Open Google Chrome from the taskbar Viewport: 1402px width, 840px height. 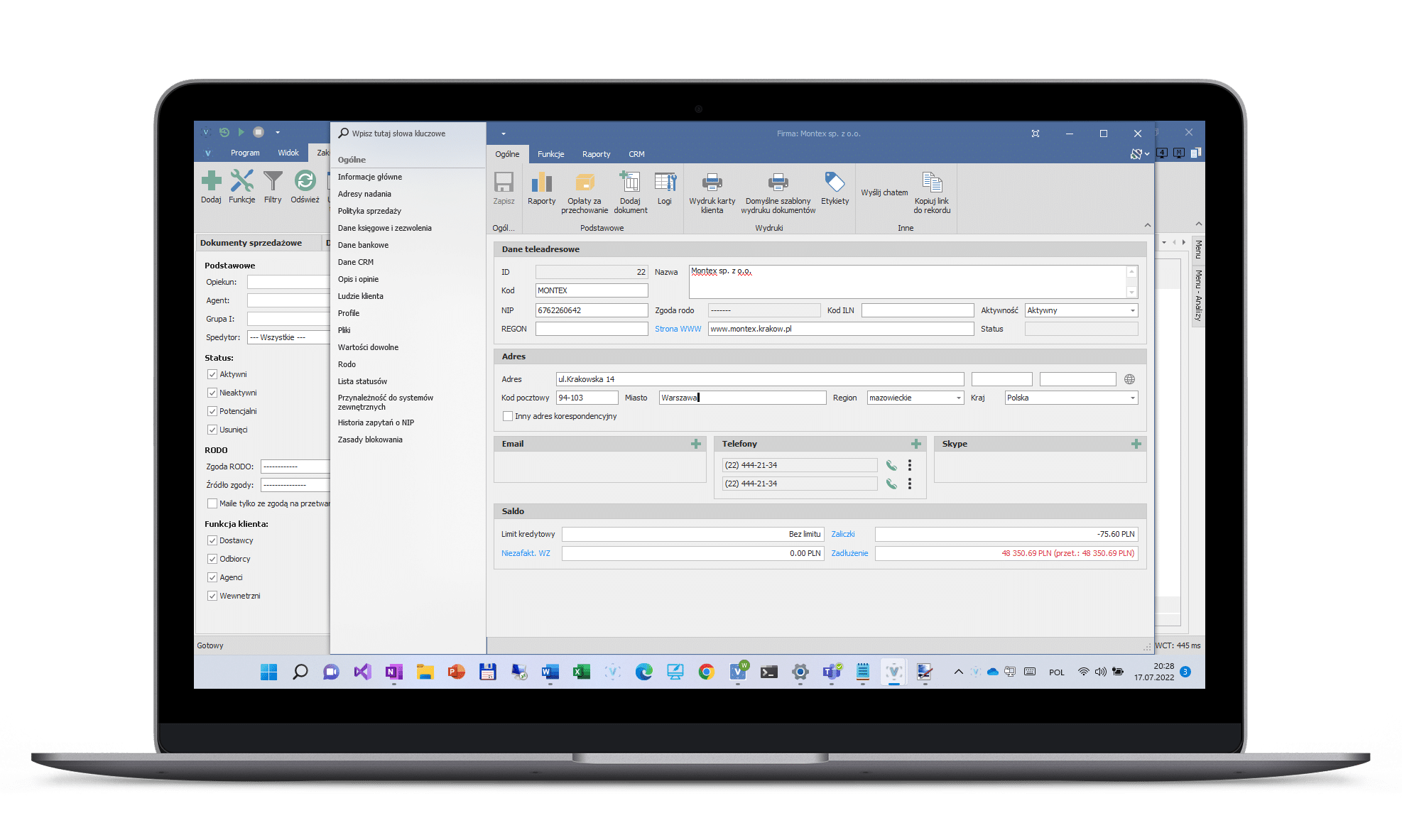(706, 672)
